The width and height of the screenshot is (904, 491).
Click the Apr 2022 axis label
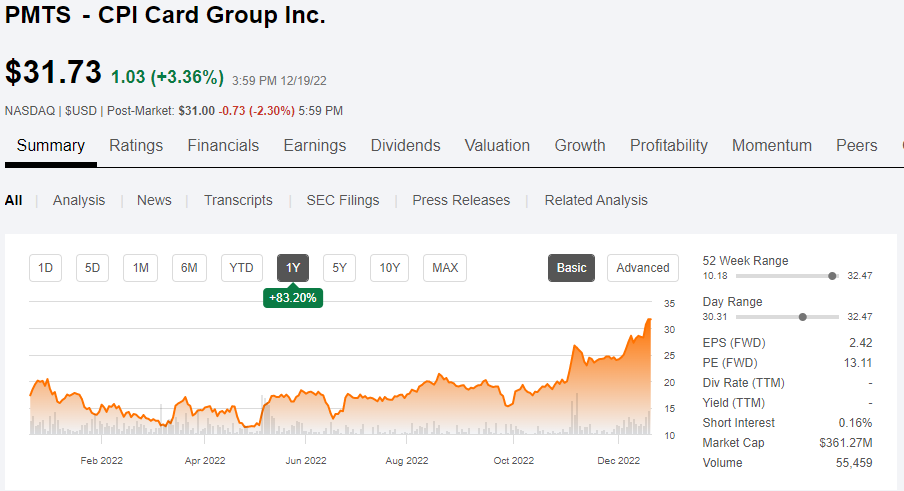click(205, 460)
